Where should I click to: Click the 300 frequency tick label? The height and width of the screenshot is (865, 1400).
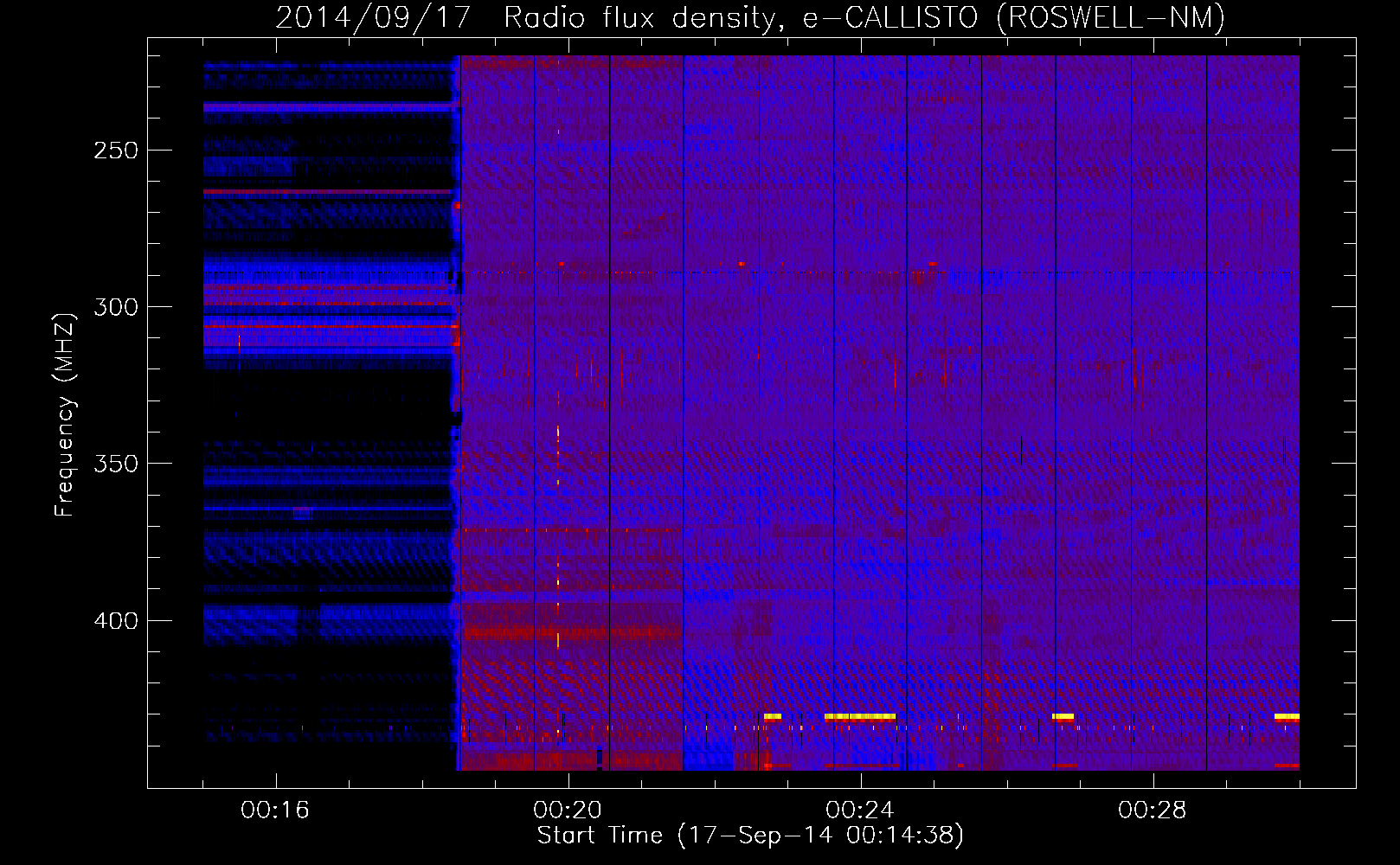(116, 307)
